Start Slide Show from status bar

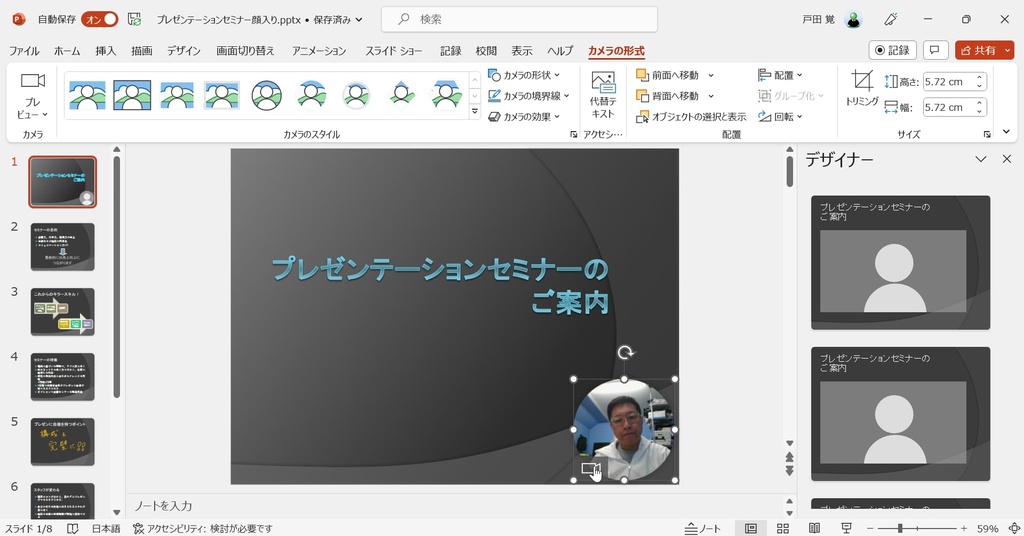pos(846,528)
